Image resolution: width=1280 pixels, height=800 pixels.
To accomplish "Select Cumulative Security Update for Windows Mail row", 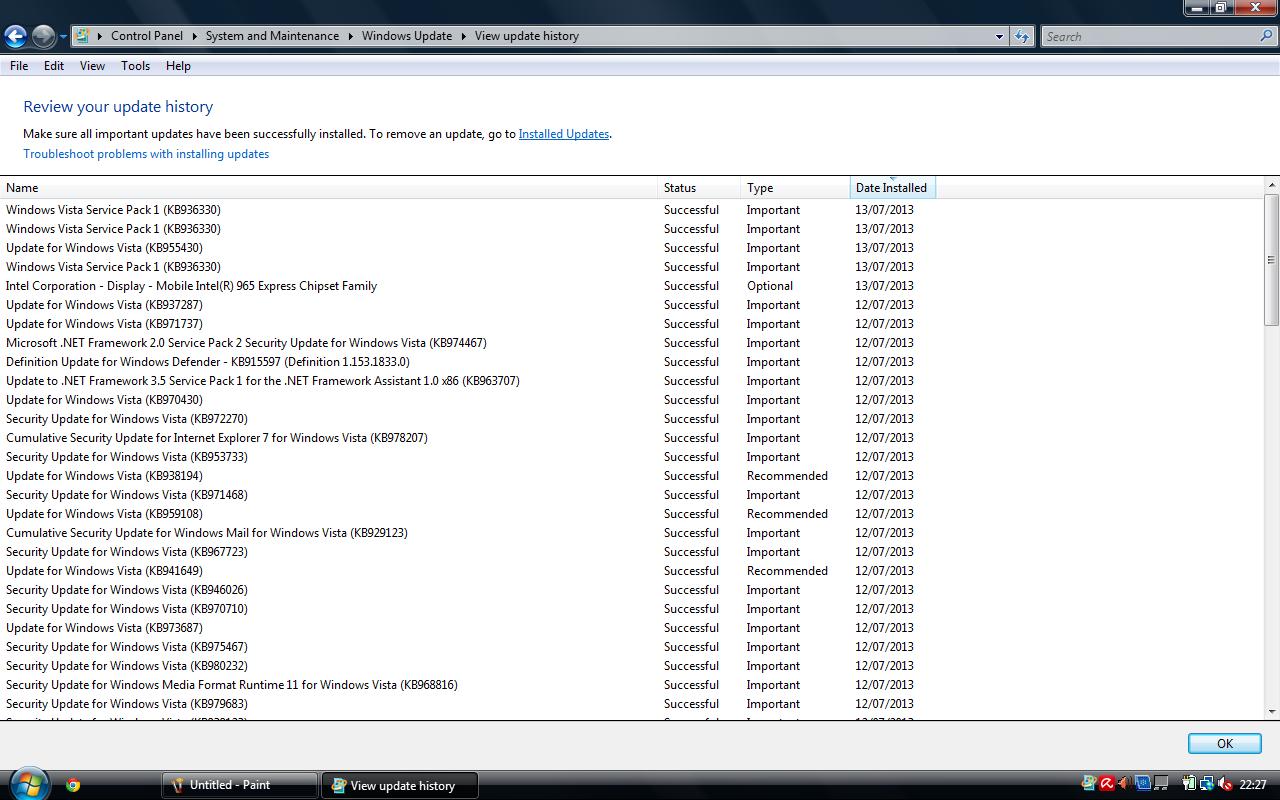I will 467,533.
